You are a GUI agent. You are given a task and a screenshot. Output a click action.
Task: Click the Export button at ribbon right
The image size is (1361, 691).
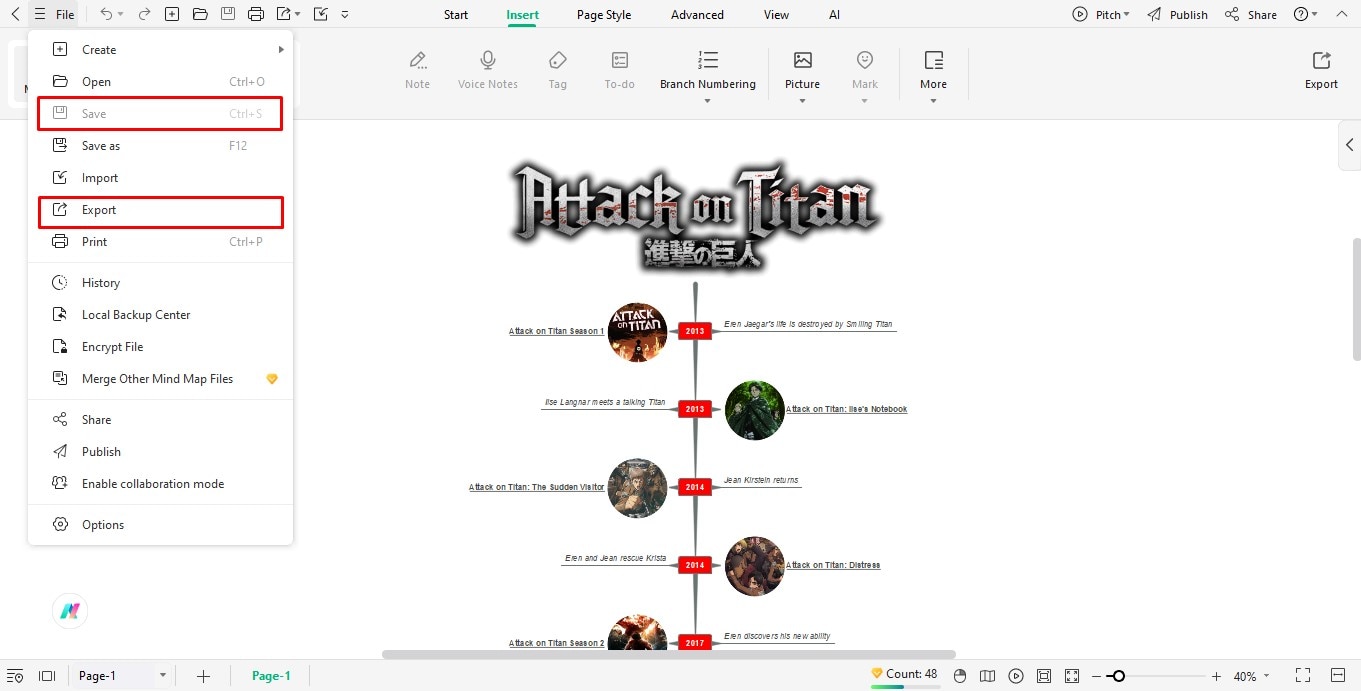[x=1321, y=70]
